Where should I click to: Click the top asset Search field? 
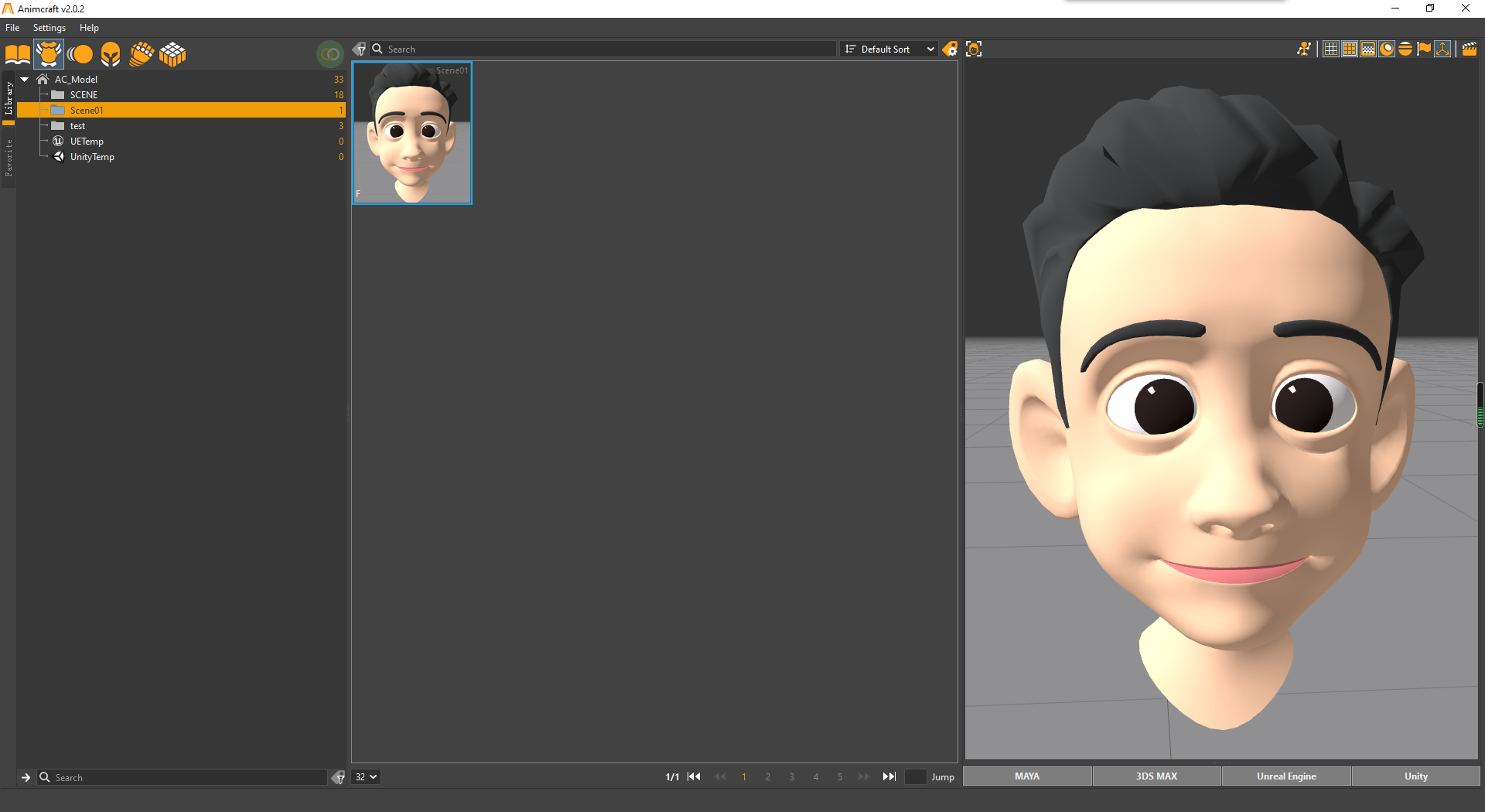[603, 49]
